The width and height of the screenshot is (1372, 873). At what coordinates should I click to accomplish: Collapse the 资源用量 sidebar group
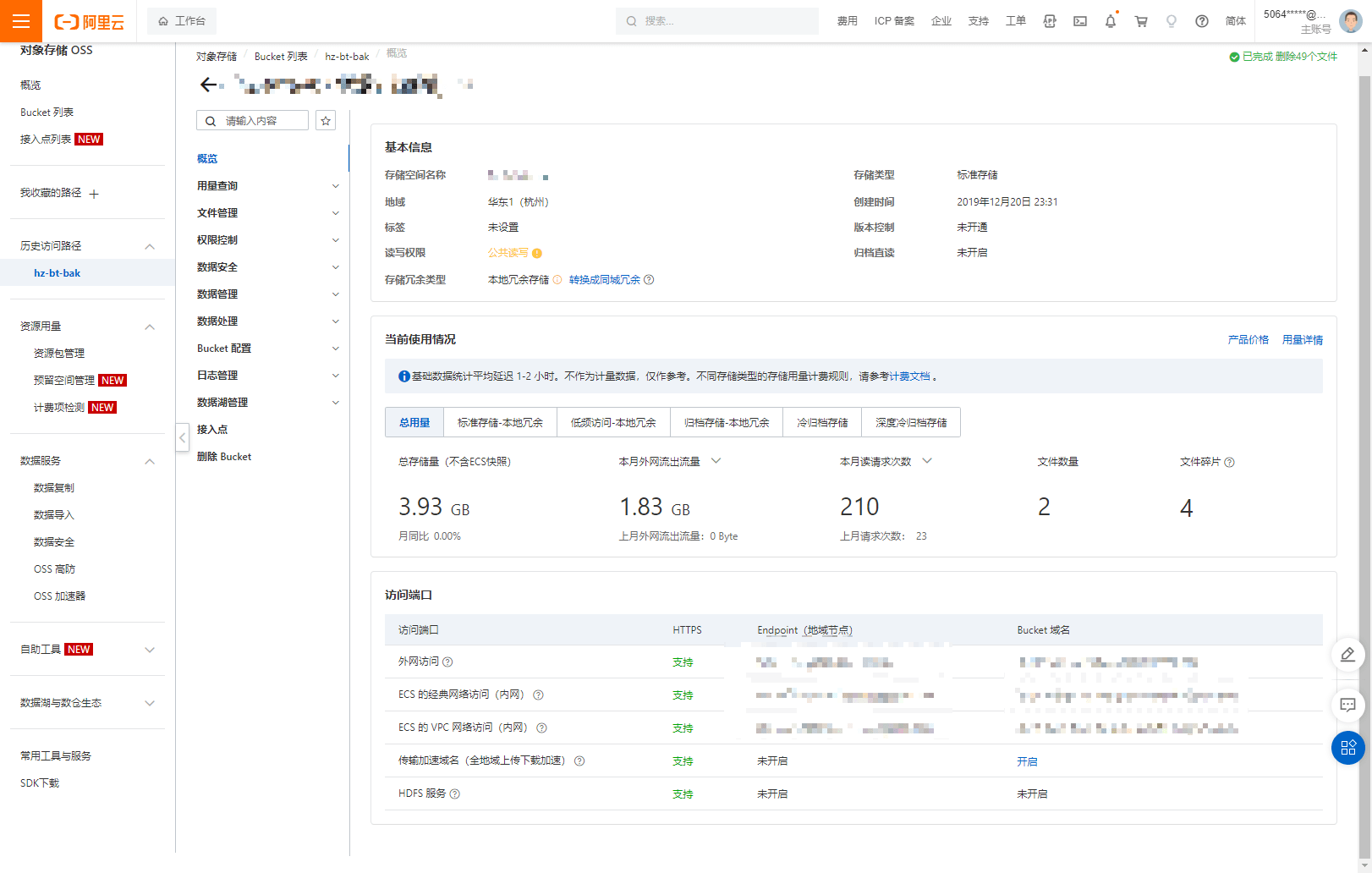[x=150, y=327]
